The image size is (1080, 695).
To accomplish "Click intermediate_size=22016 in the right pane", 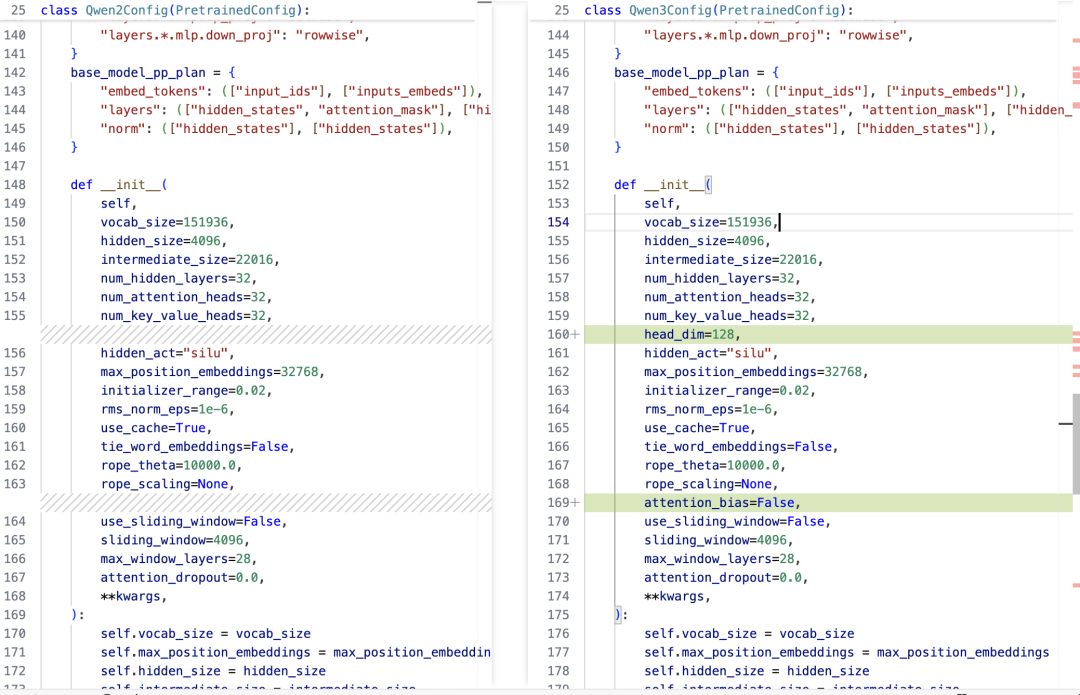I will click(734, 260).
